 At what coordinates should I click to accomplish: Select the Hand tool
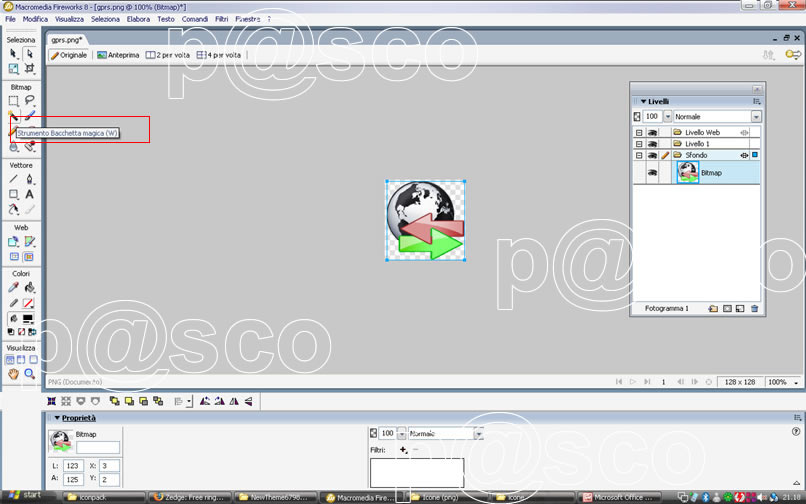point(13,374)
